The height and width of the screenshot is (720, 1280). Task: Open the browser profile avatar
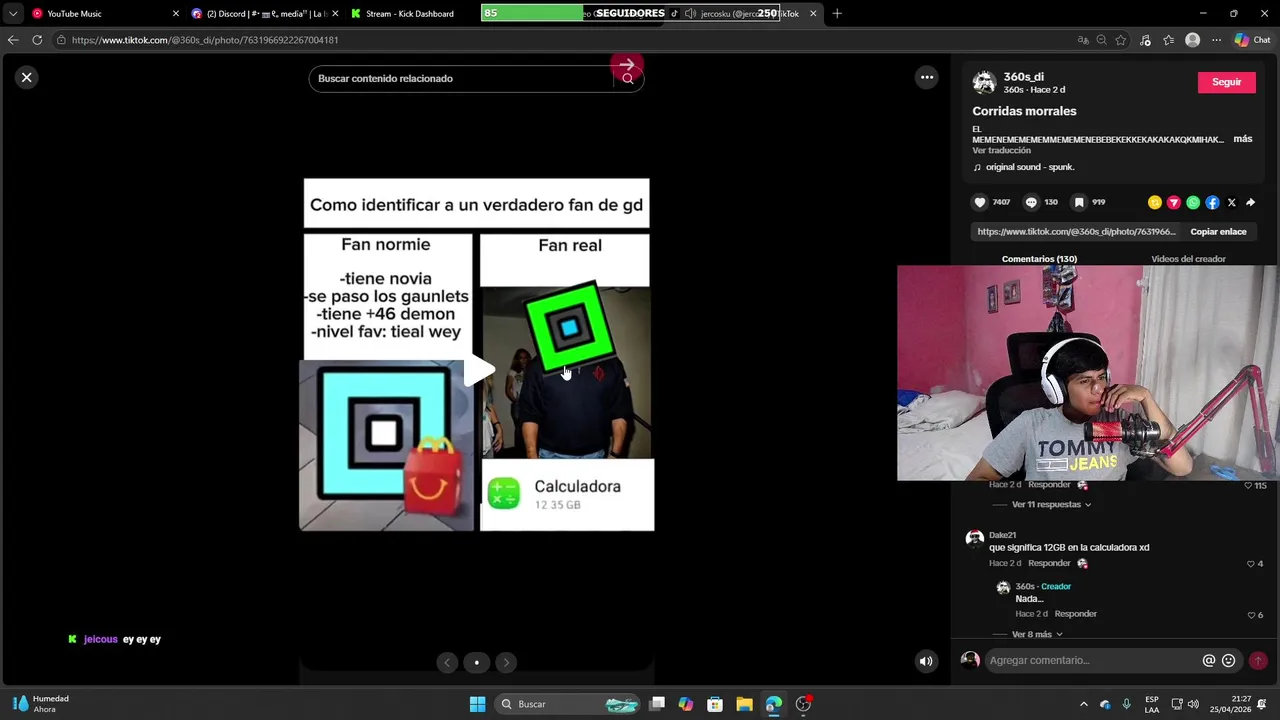[1192, 40]
